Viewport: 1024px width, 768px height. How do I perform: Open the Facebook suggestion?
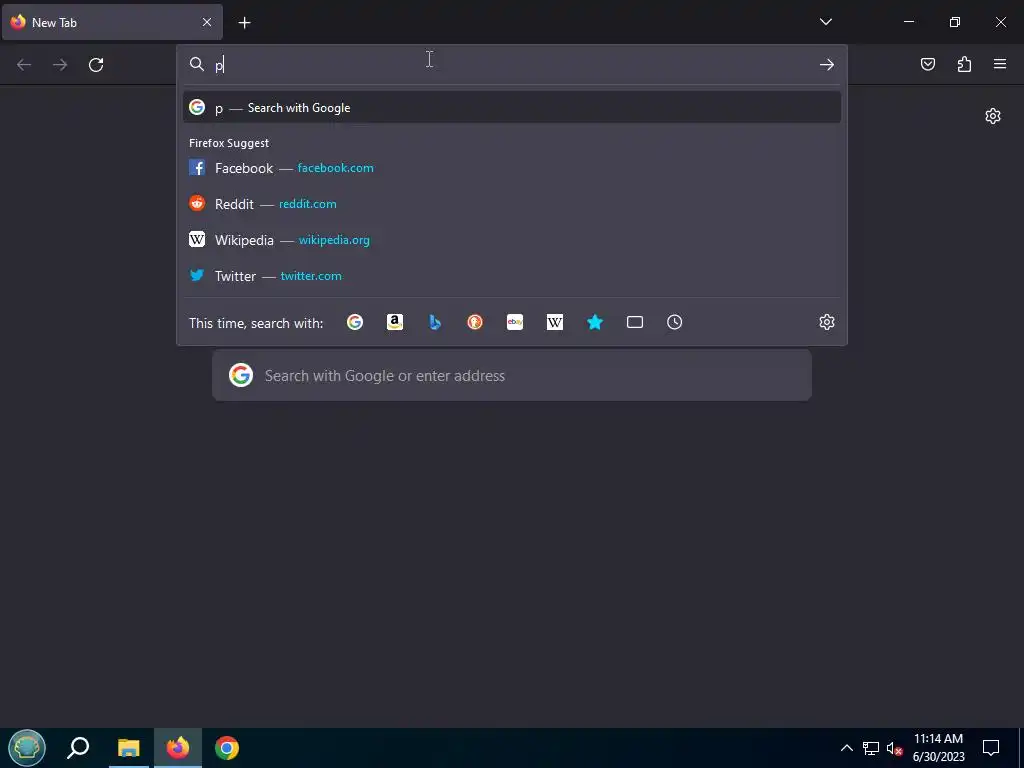point(512,168)
